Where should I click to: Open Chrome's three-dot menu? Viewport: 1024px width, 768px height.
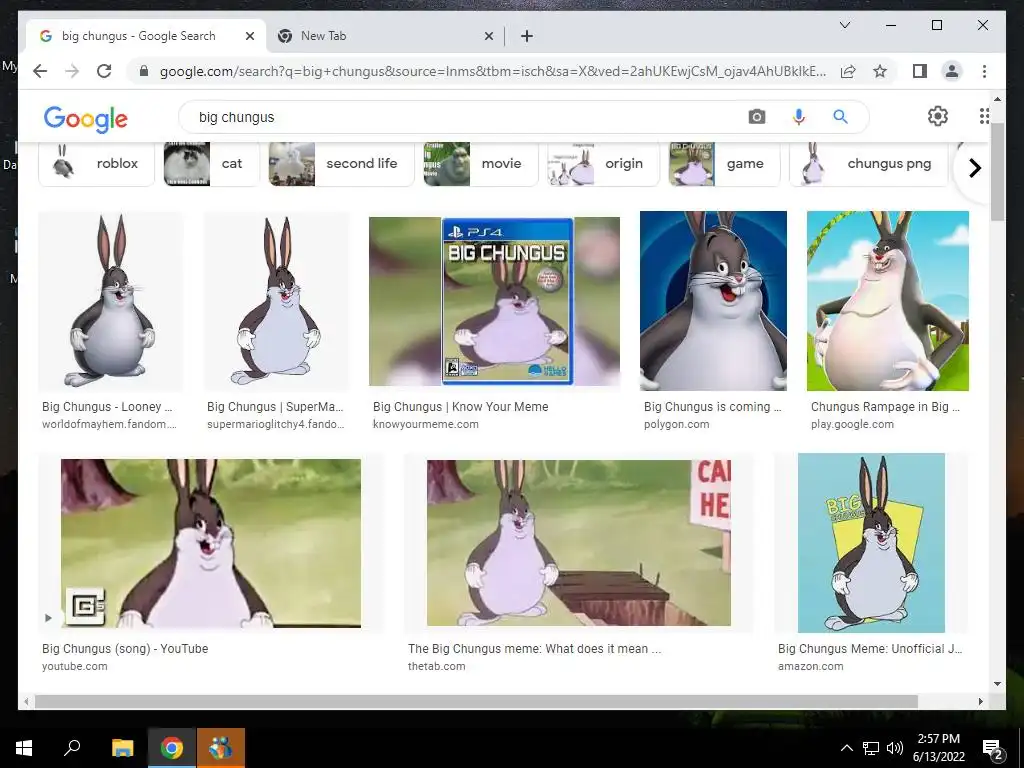984,71
